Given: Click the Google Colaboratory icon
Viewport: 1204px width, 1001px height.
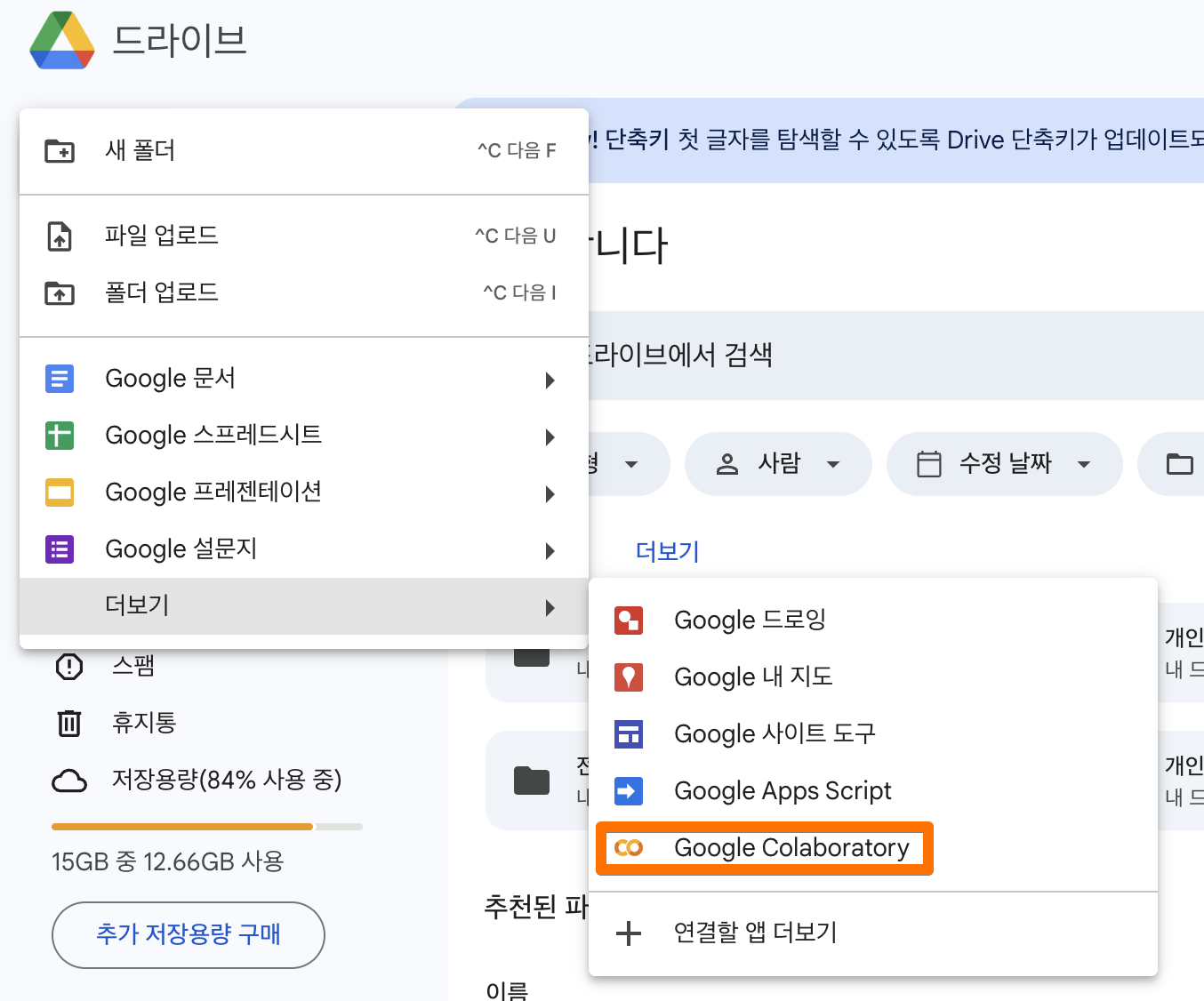Looking at the screenshot, I should click(x=629, y=848).
